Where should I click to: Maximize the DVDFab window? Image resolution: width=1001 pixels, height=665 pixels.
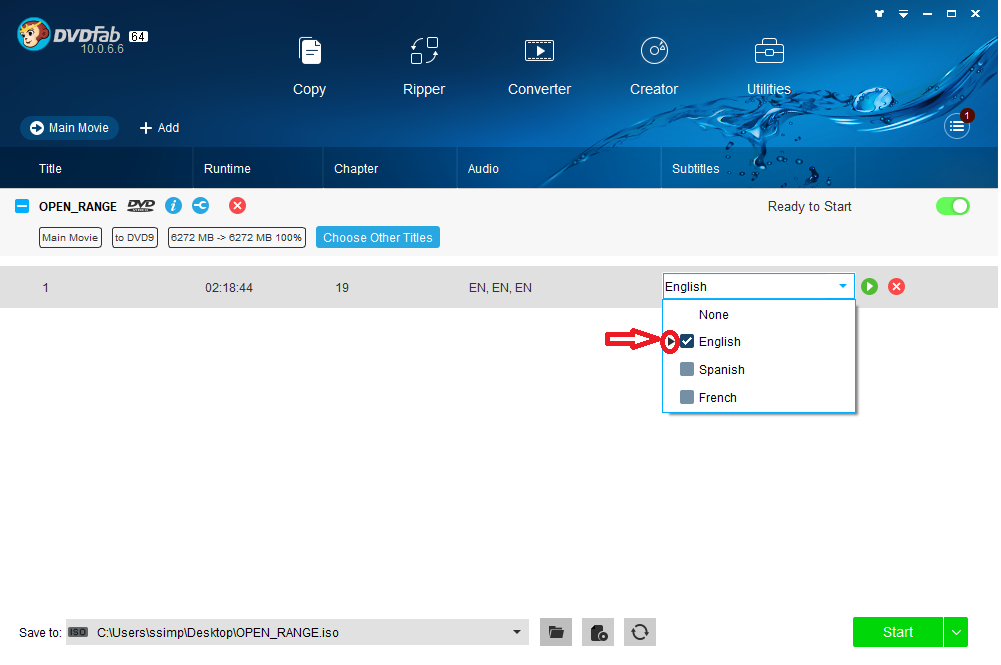[x=951, y=13]
